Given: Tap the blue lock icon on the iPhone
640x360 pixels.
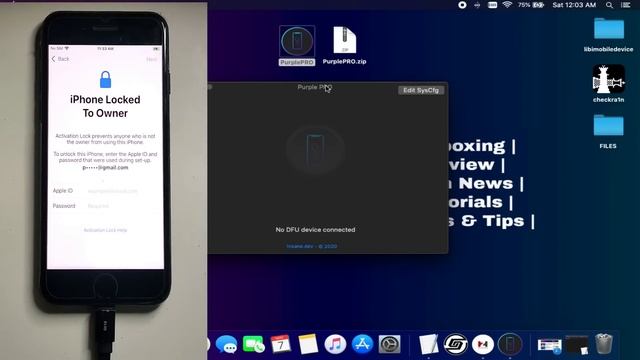Looking at the screenshot, I should [x=105, y=80].
